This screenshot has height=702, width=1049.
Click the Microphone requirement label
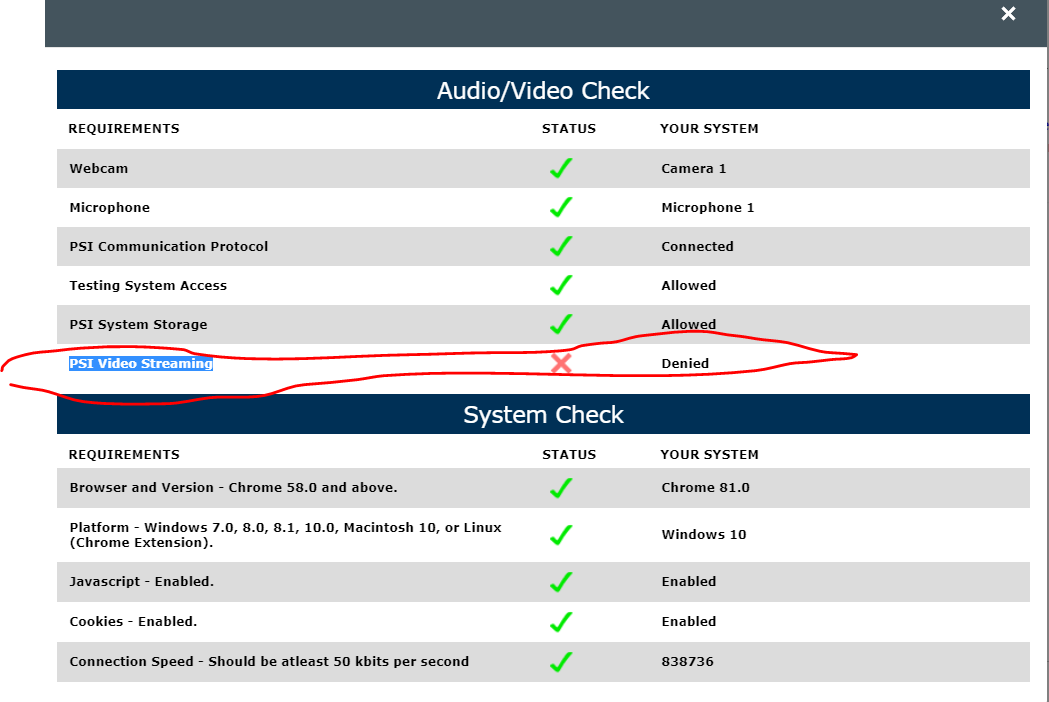110,207
